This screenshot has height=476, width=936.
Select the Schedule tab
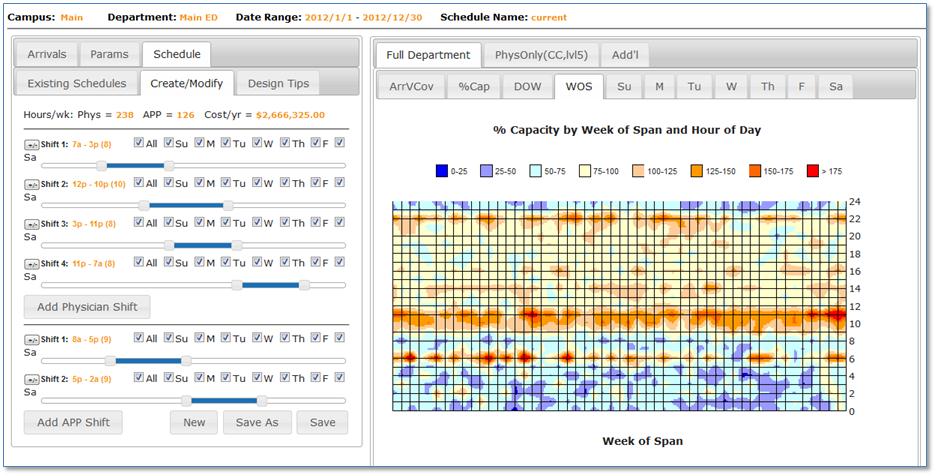(x=177, y=54)
